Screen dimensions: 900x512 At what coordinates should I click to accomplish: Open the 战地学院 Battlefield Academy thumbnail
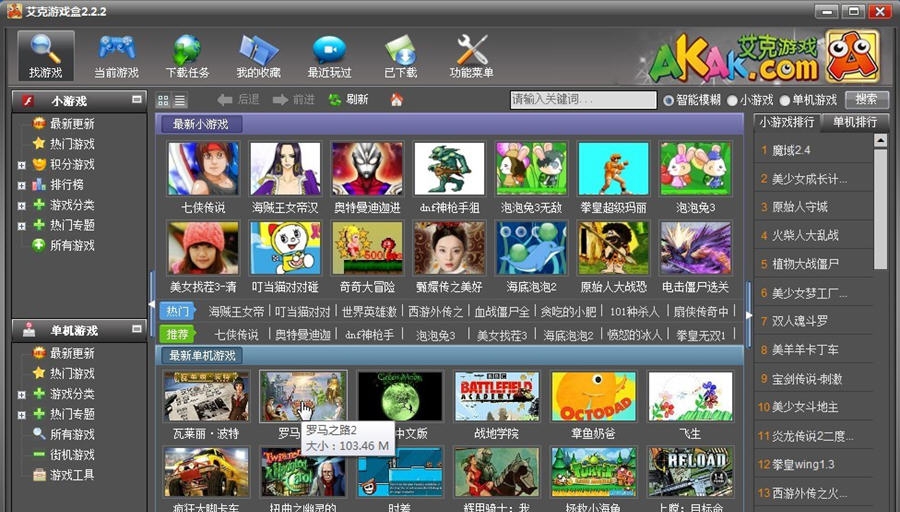(x=496, y=397)
